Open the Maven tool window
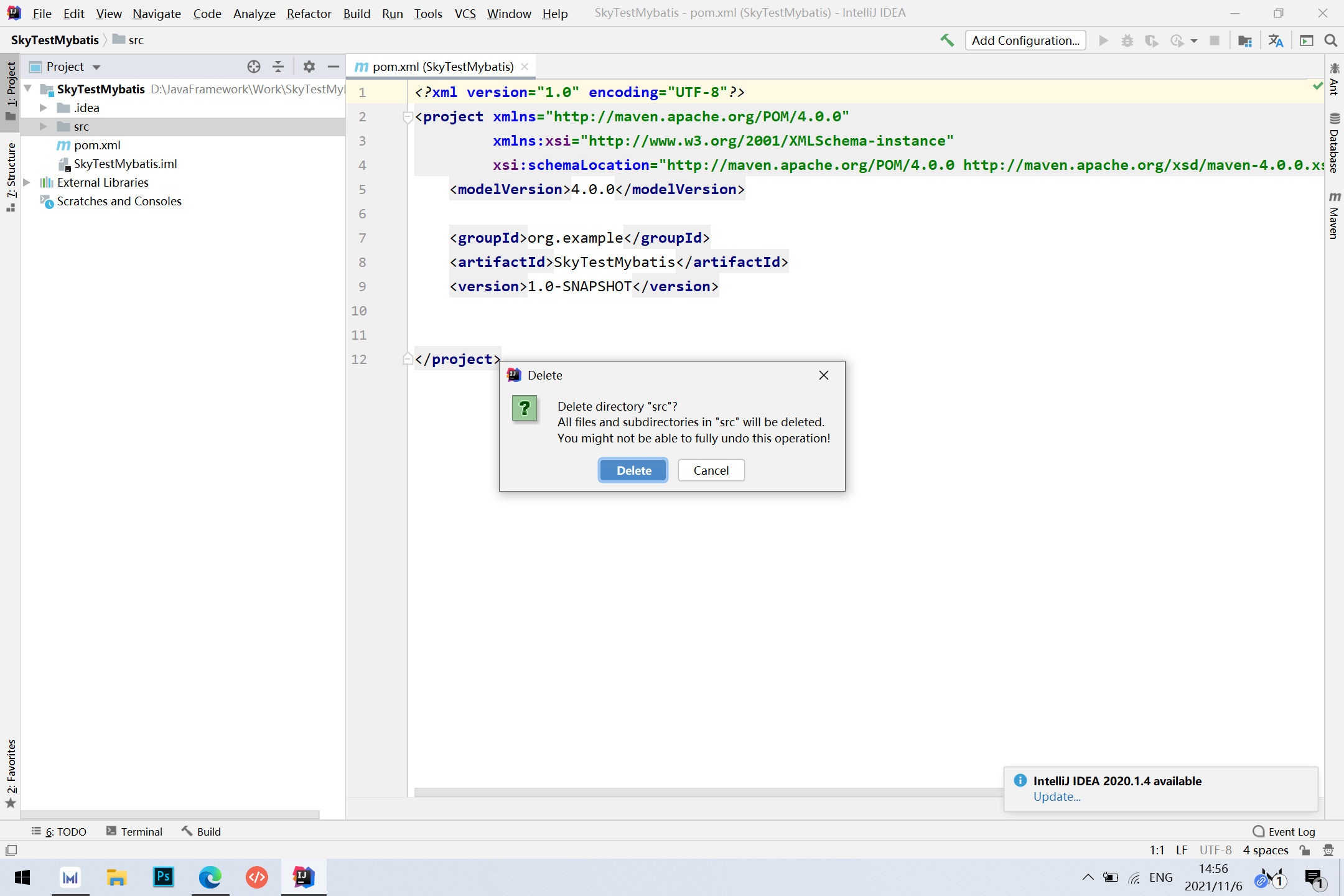Screen dimensions: 1344x896 coord(1334,215)
